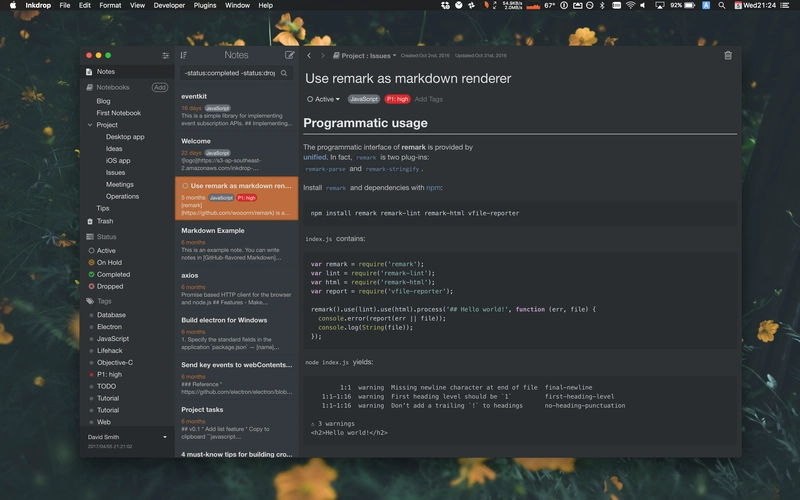Viewport: 800px width, 500px height.
Task: Open the Plugins menu
Action: coord(205,5)
